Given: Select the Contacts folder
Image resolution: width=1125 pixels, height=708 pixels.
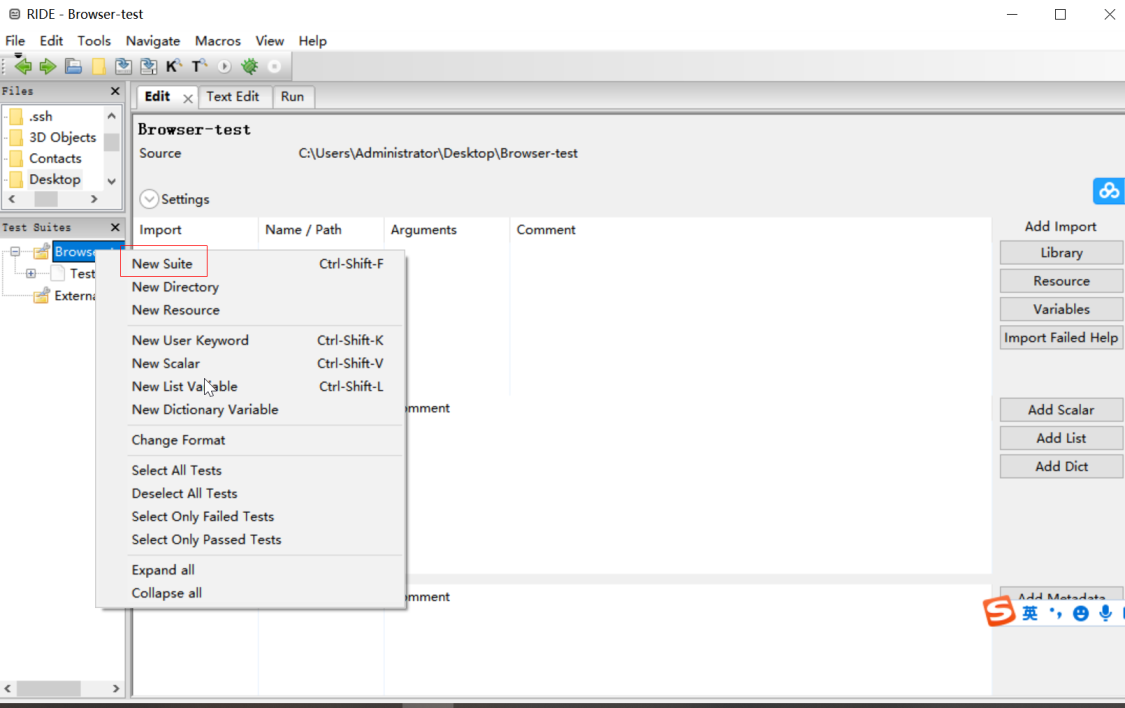Looking at the screenshot, I should 55,159.
